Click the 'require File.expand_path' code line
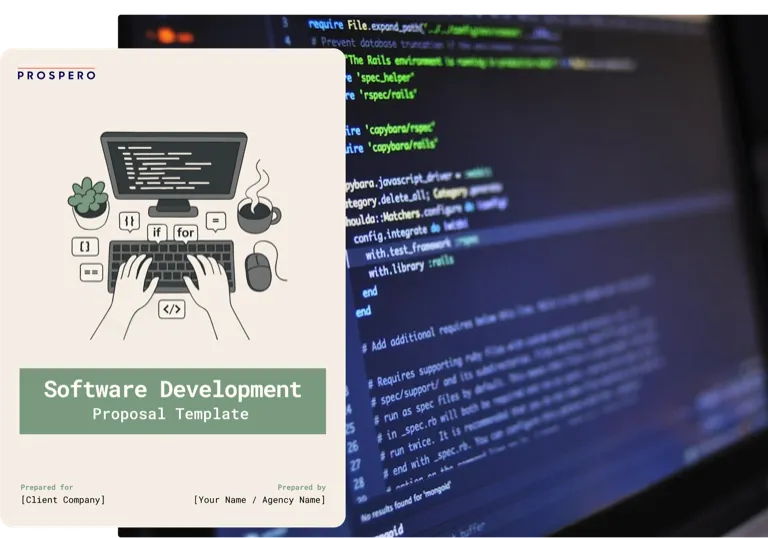The image size is (768, 538). coord(431,28)
